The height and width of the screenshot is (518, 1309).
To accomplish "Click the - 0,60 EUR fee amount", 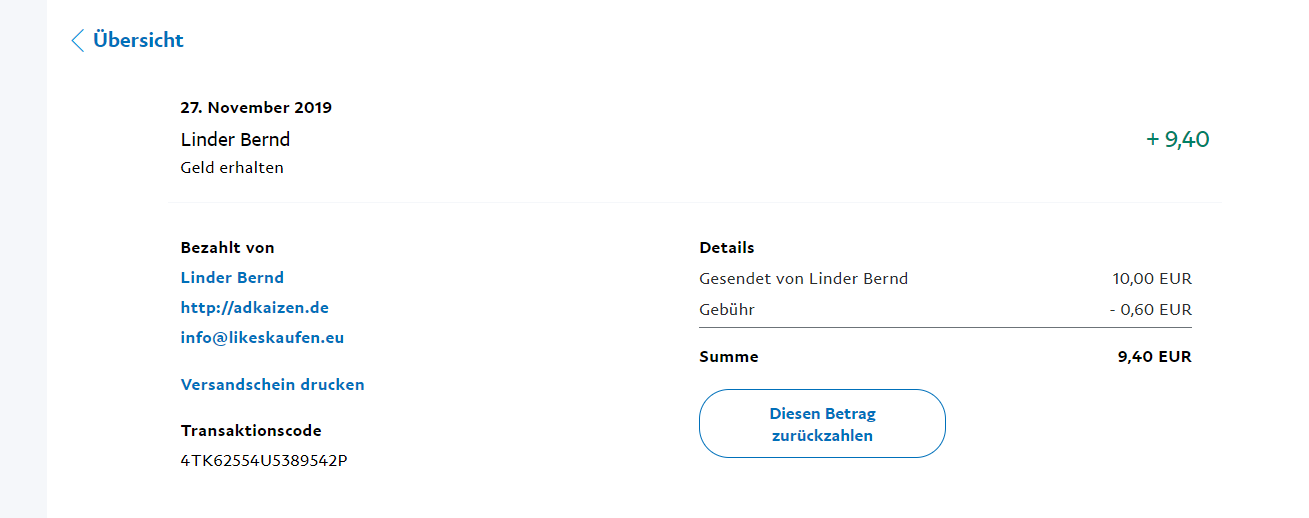I will [x=1150, y=310].
